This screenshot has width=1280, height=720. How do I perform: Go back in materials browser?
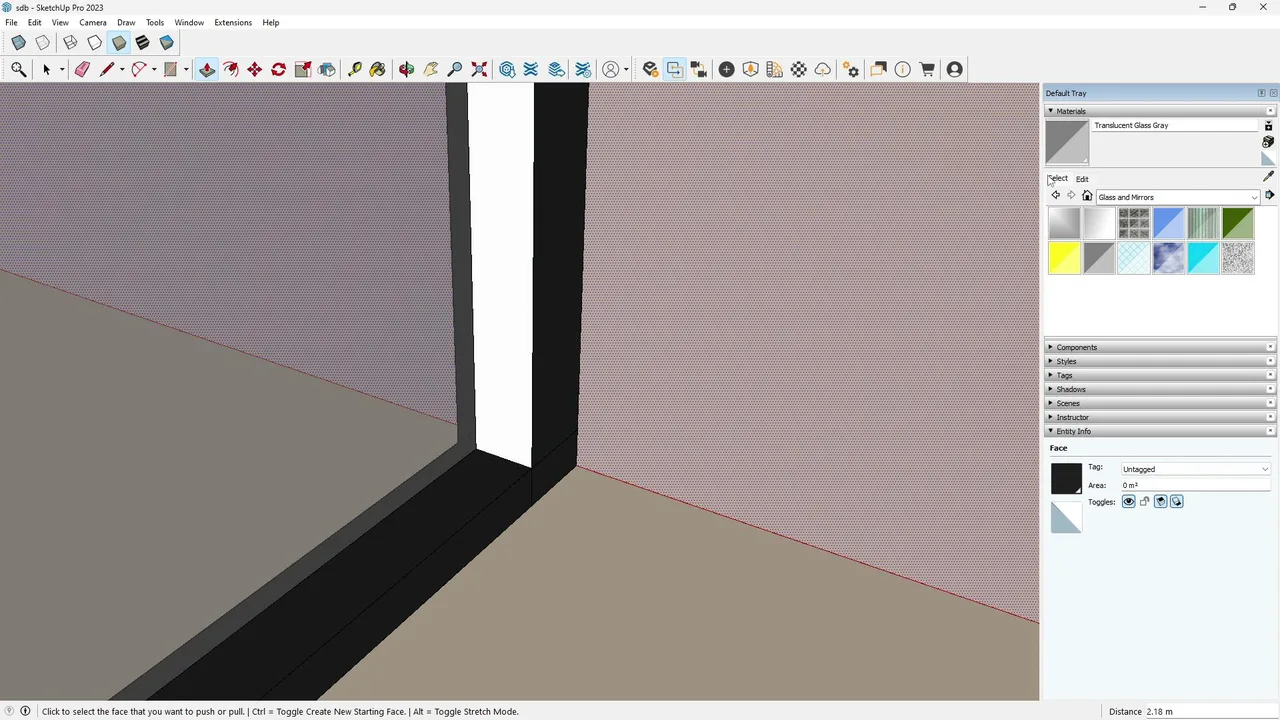point(1055,196)
